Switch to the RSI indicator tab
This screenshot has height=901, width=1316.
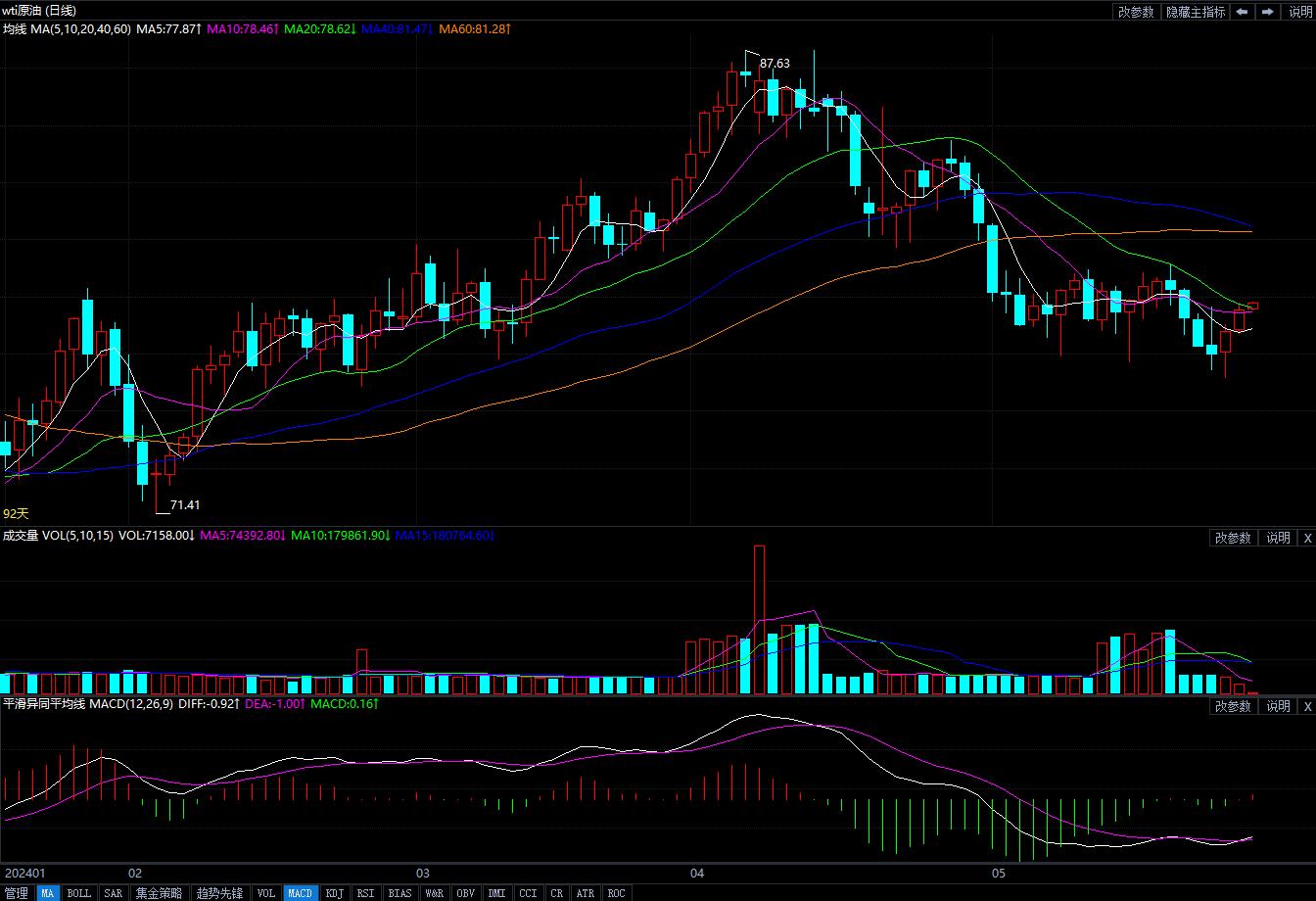click(x=365, y=893)
